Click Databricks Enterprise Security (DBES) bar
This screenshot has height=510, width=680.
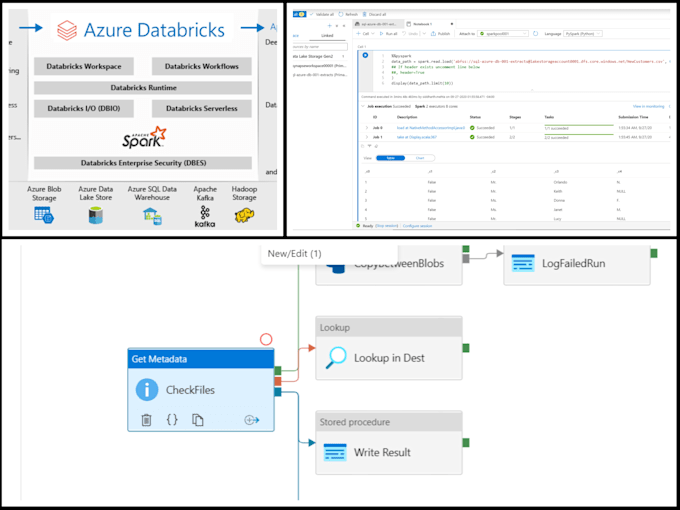pos(143,163)
